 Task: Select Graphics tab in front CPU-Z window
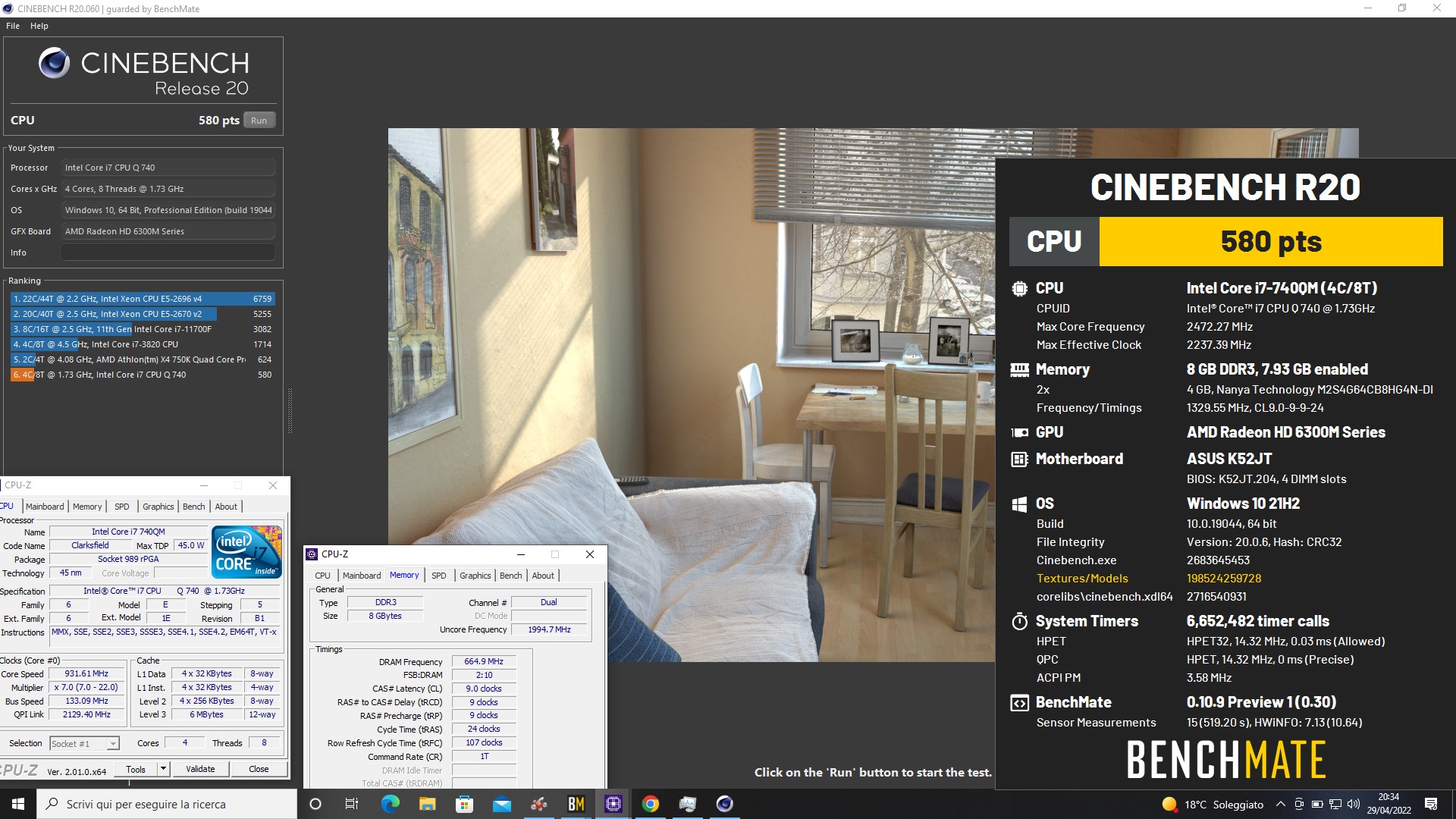475,576
